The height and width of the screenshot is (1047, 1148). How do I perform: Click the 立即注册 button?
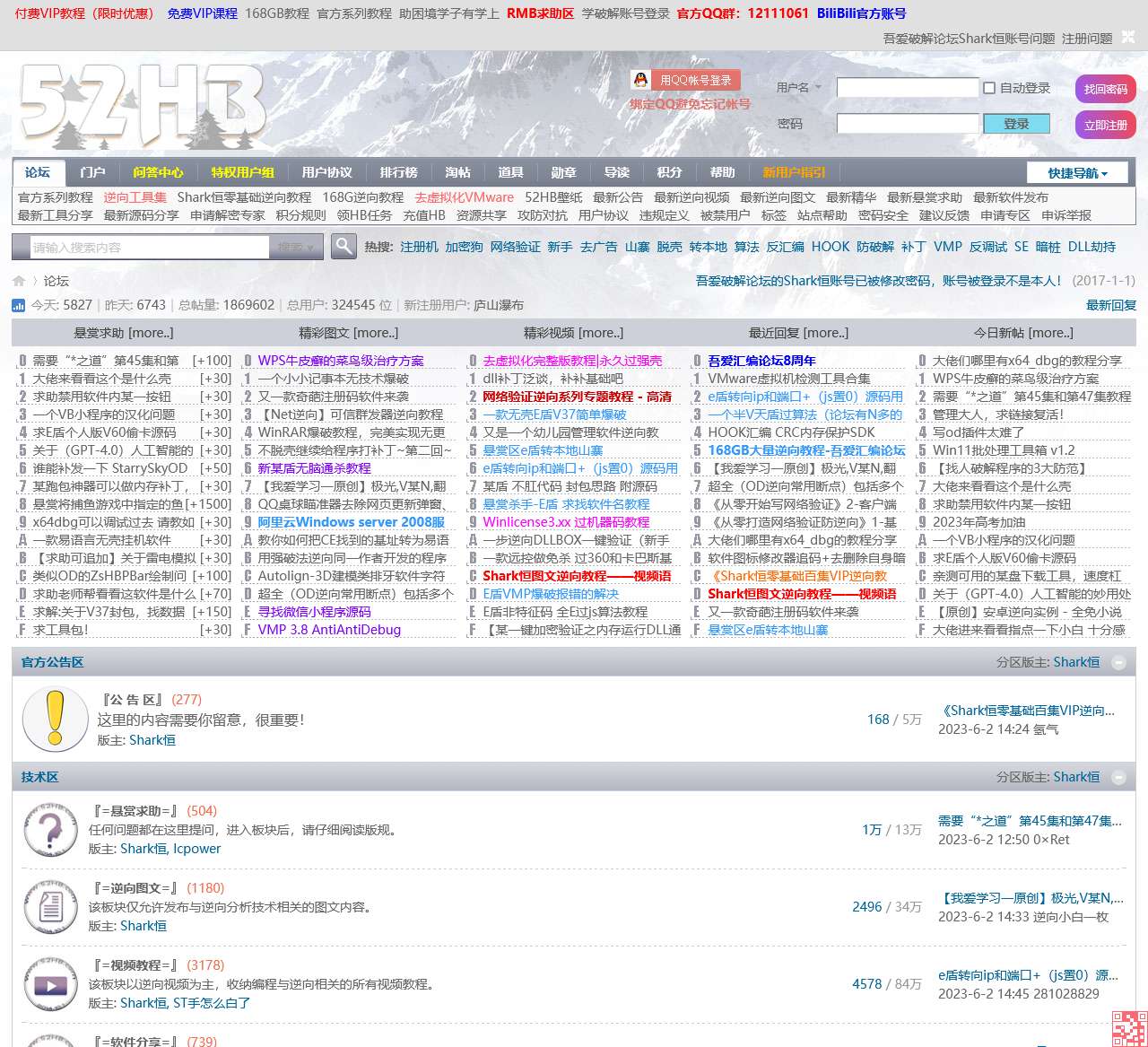(x=1106, y=125)
